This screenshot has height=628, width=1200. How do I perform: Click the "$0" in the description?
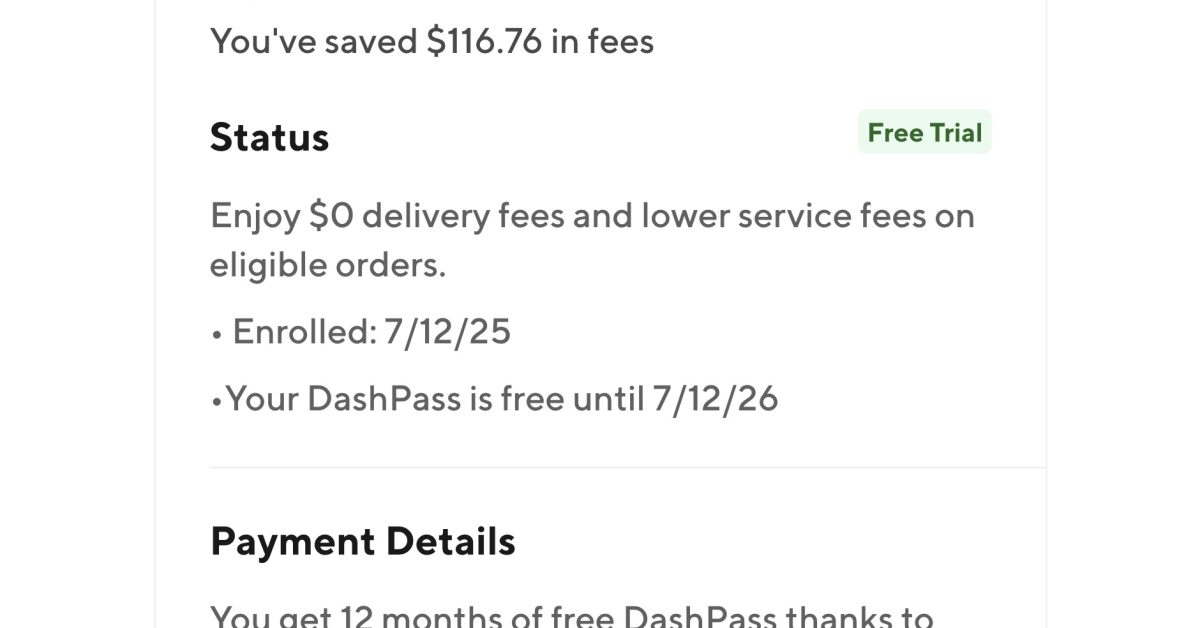[331, 216]
